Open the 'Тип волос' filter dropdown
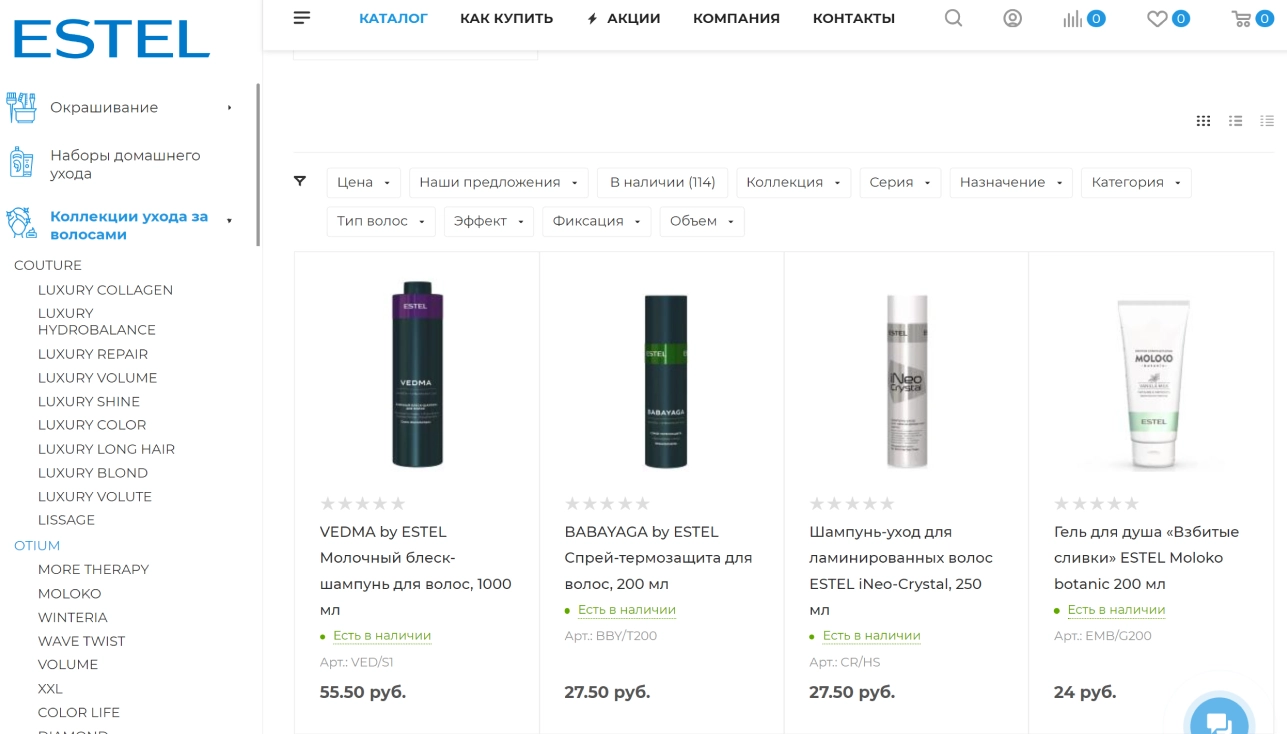This screenshot has height=734, width=1287. (x=381, y=221)
